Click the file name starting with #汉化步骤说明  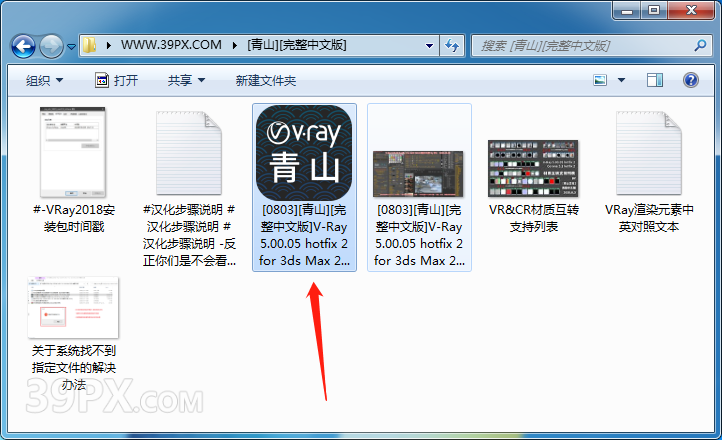(189, 235)
